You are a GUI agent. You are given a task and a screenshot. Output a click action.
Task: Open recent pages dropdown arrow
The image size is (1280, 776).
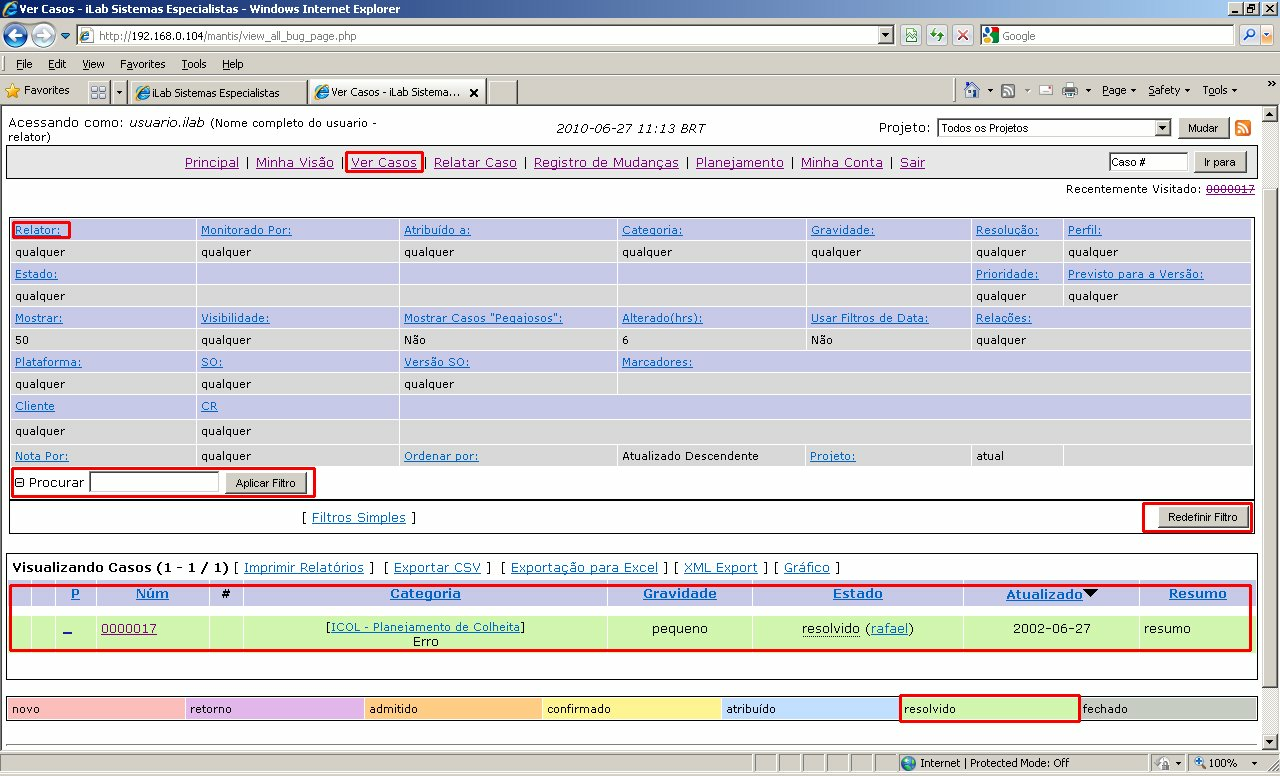pos(65,36)
